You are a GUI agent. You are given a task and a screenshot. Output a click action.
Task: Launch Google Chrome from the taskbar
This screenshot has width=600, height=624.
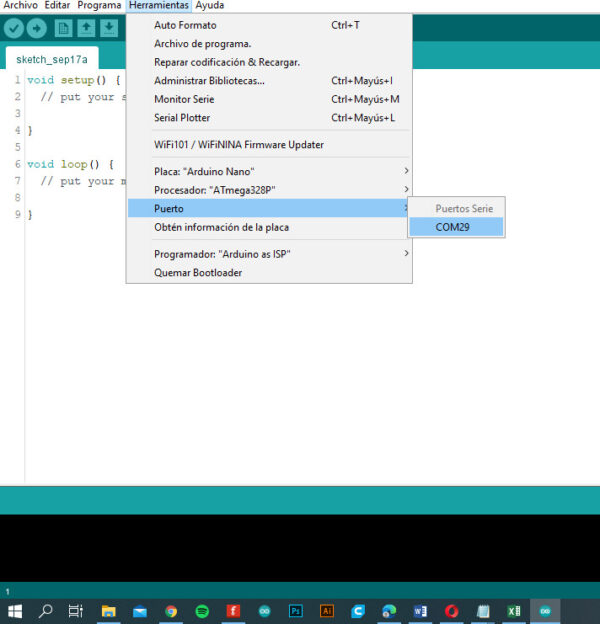(x=171, y=611)
